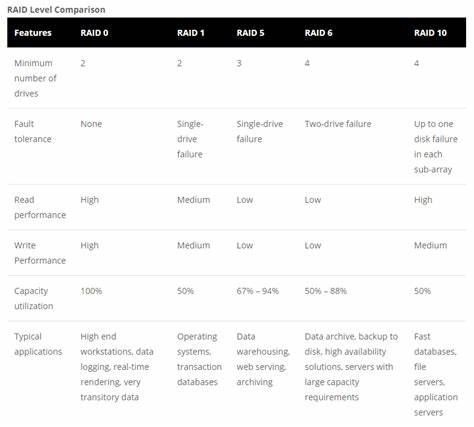Select the Write Performance row label
Viewport: 474px width, 427px height.
click(x=40, y=253)
